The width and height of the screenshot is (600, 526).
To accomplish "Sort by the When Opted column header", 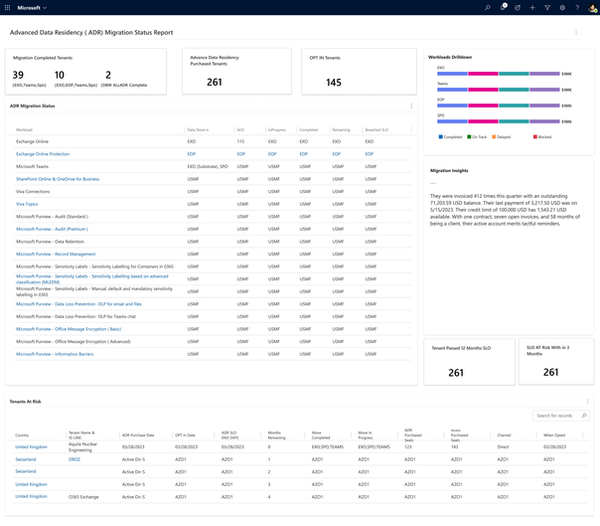I will 554,435.
